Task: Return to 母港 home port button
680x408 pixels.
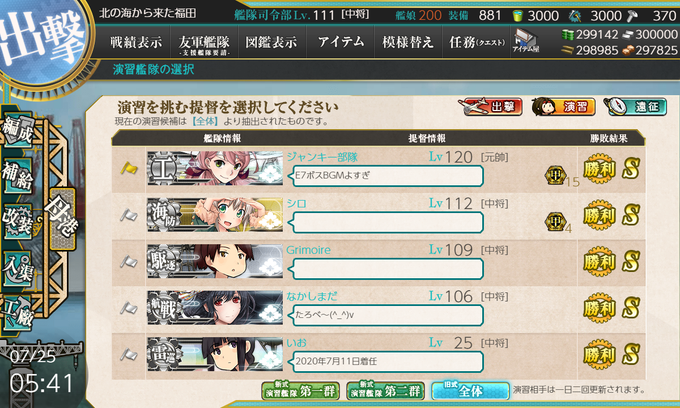Action: (x=62, y=219)
